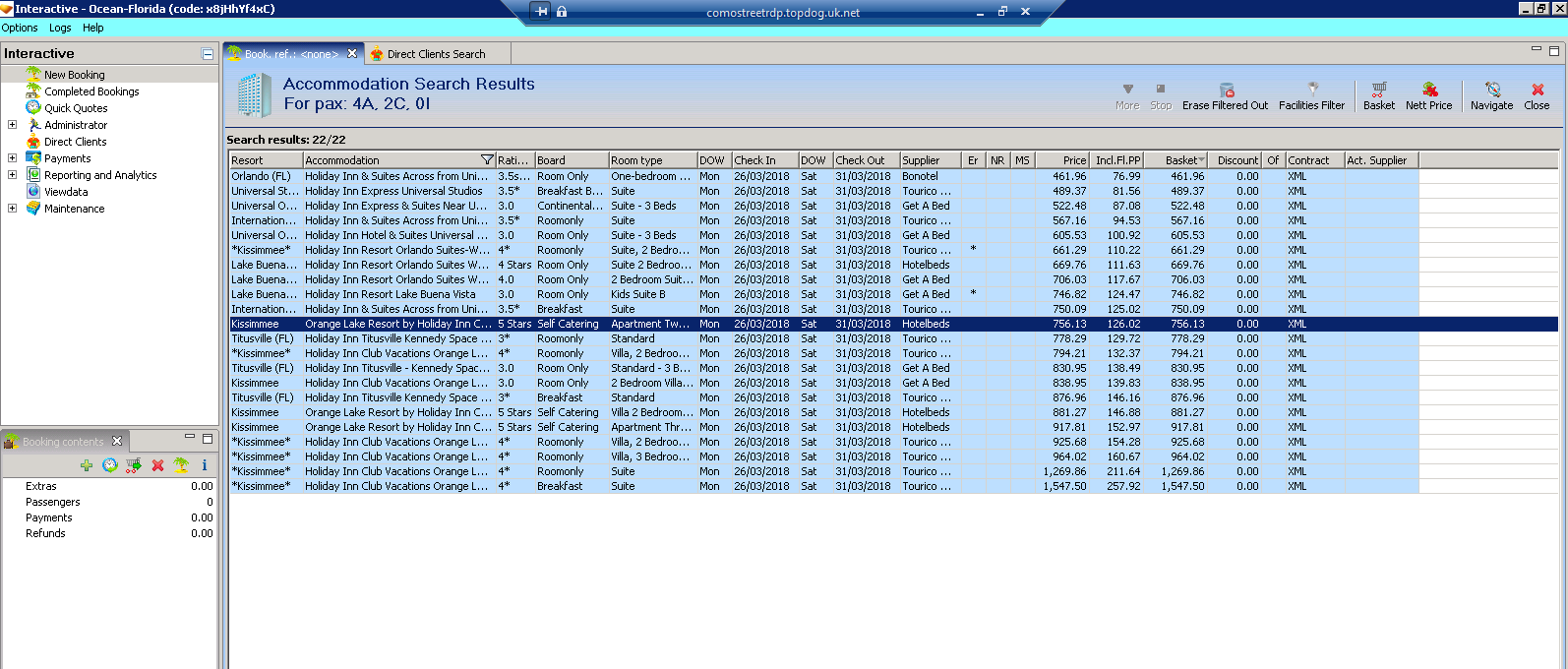Click the lock icon on the remote session bar
The image size is (1568, 669).
tap(562, 12)
